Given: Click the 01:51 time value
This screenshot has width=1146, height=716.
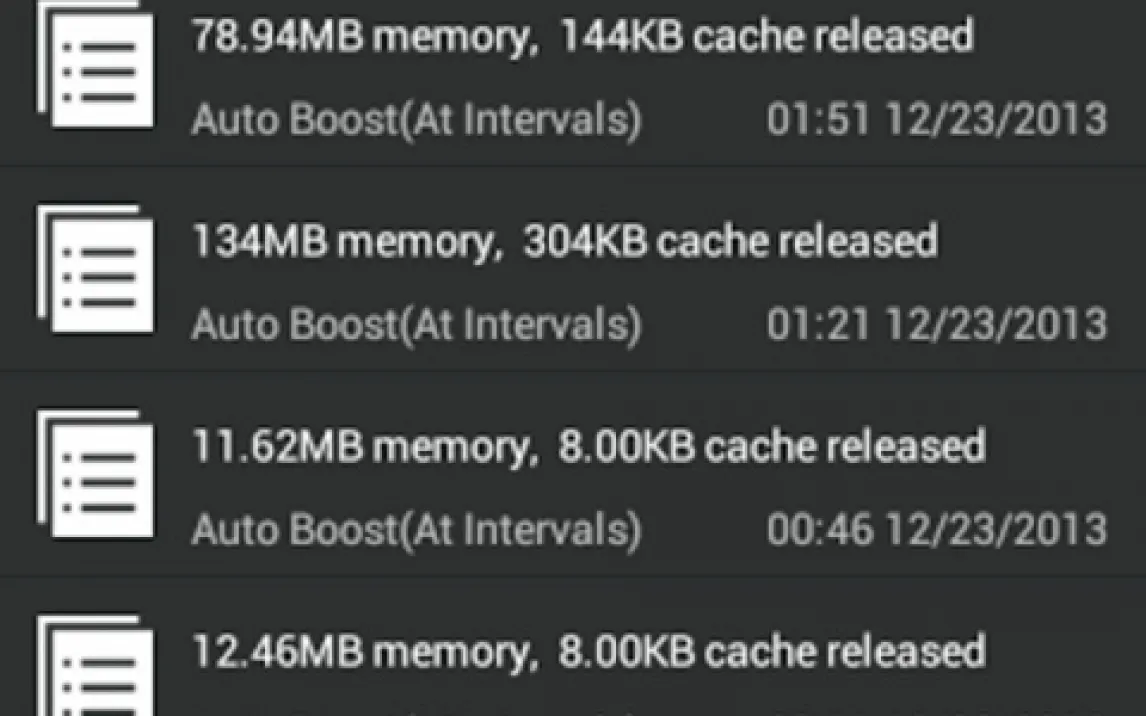Looking at the screenshot, I should point(818,120).
